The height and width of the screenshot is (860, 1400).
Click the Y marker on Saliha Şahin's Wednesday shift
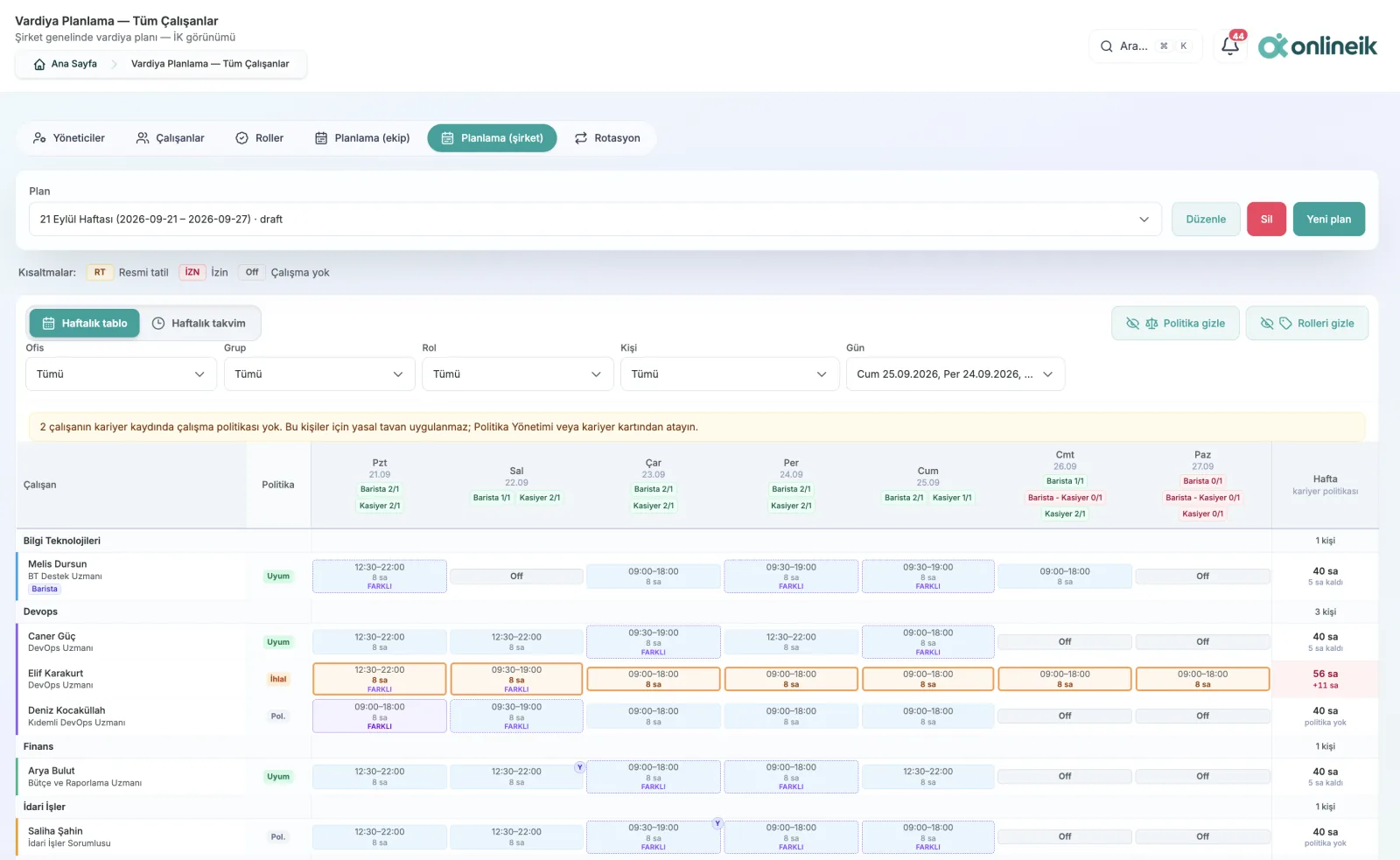pyautogui.click(x=717, y=823)
